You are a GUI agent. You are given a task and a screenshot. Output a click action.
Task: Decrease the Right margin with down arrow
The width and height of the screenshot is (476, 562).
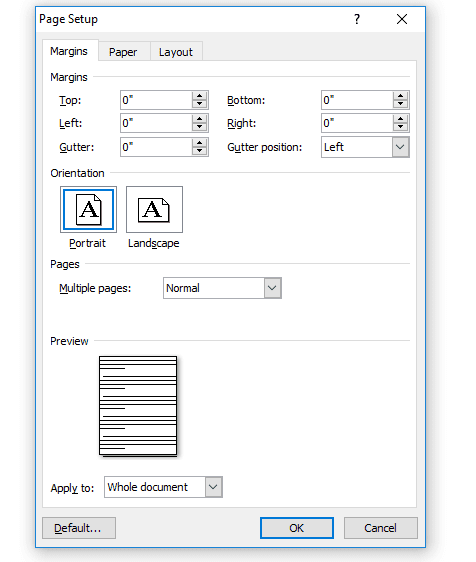click(x=400, y=128)
